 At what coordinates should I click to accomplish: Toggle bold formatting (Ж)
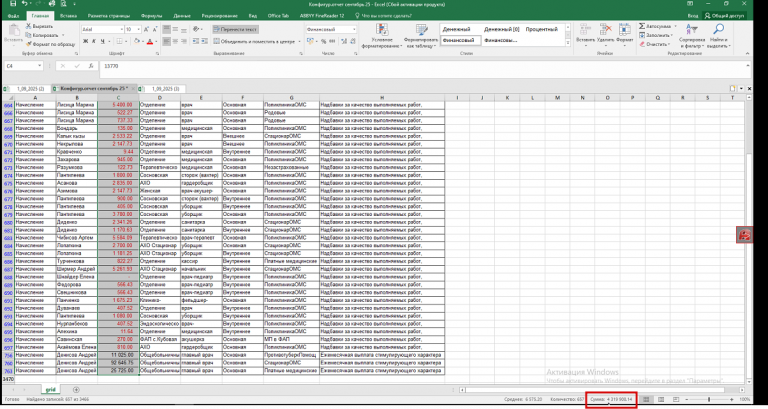(x=86, y=42)
